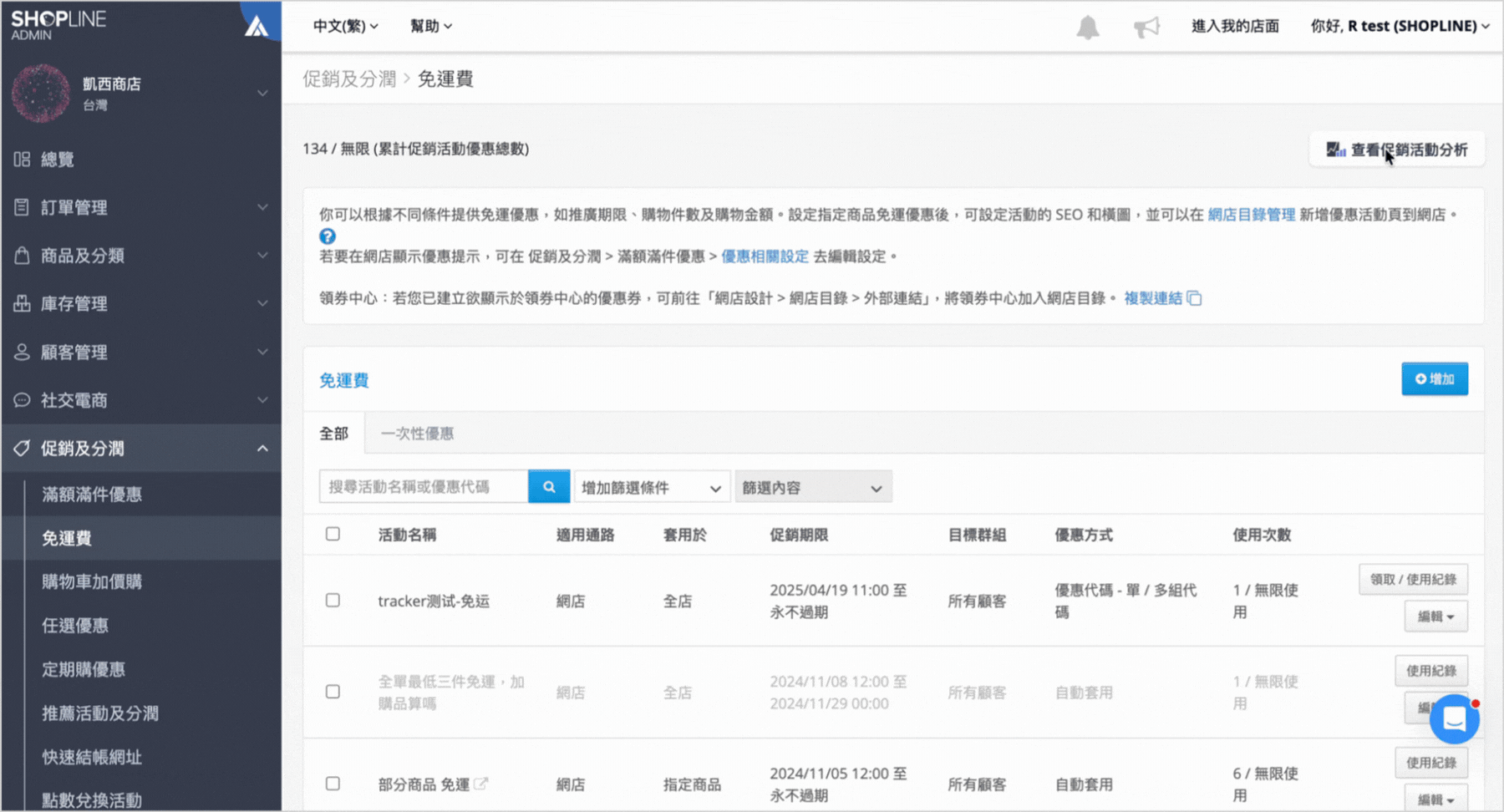
Task: Expand the 訂單管理 sidebar menu
Action: coord(141,207)
